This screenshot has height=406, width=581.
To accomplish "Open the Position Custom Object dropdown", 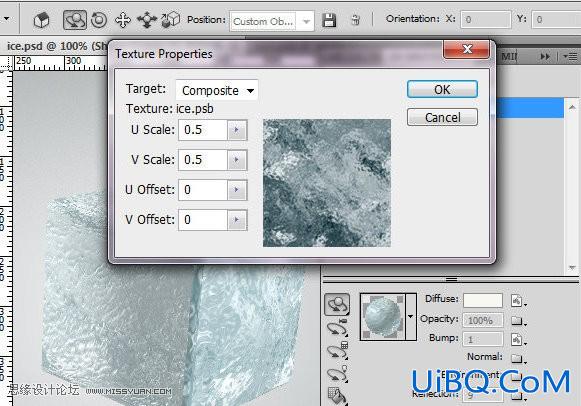I will pos(272,21).
